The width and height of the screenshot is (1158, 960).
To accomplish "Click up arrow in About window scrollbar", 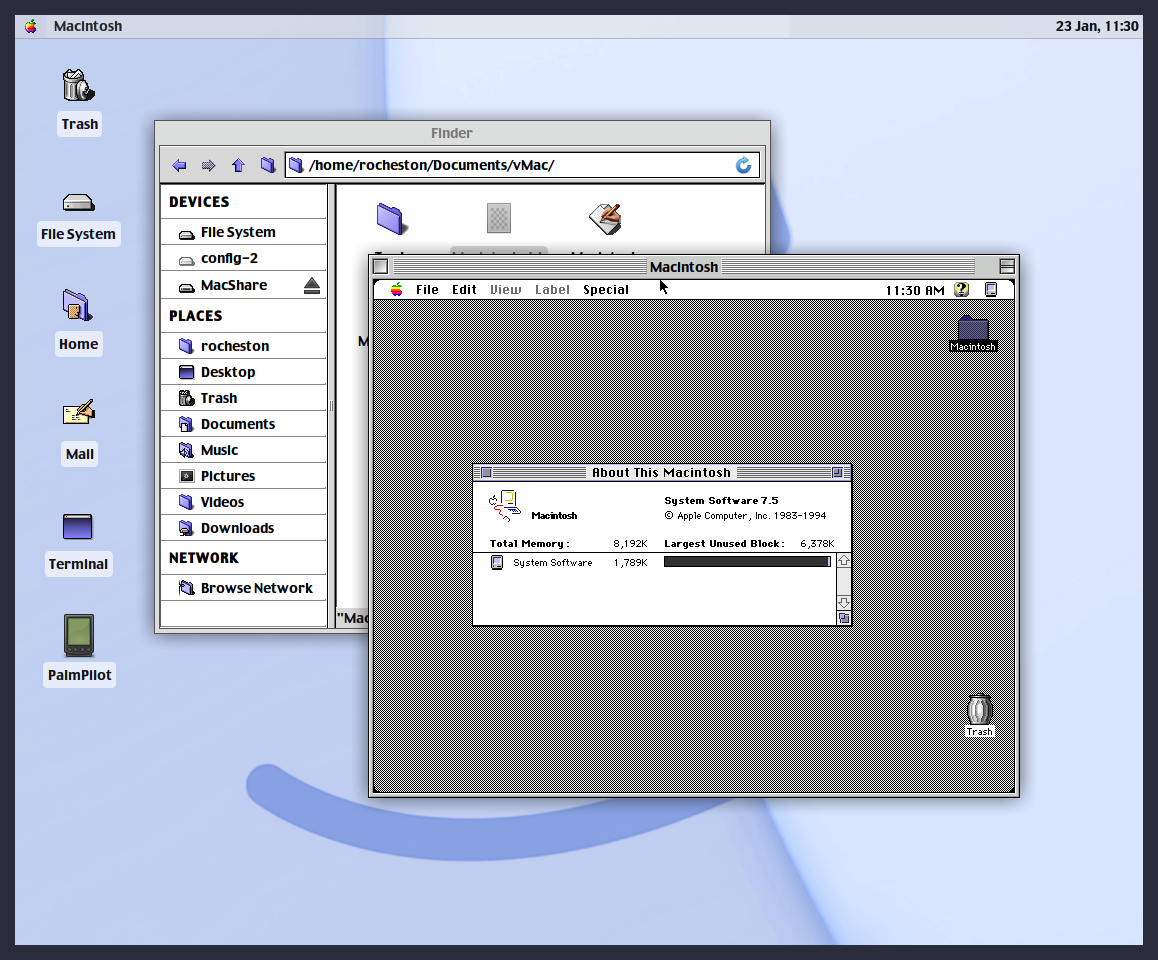I will point(843,561).
